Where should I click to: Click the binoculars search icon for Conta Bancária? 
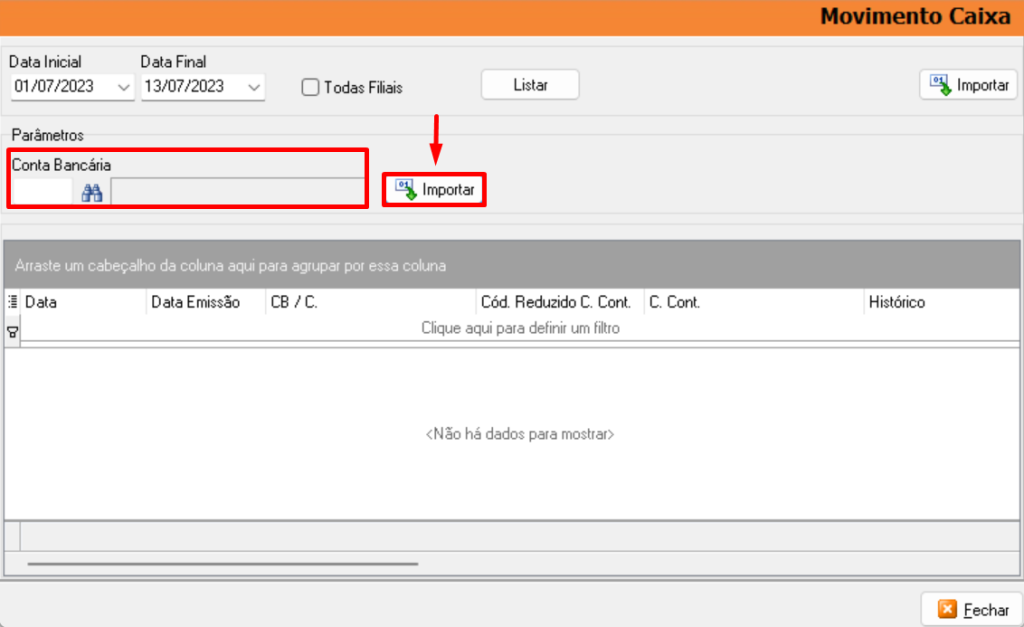(x=91, y=193)
